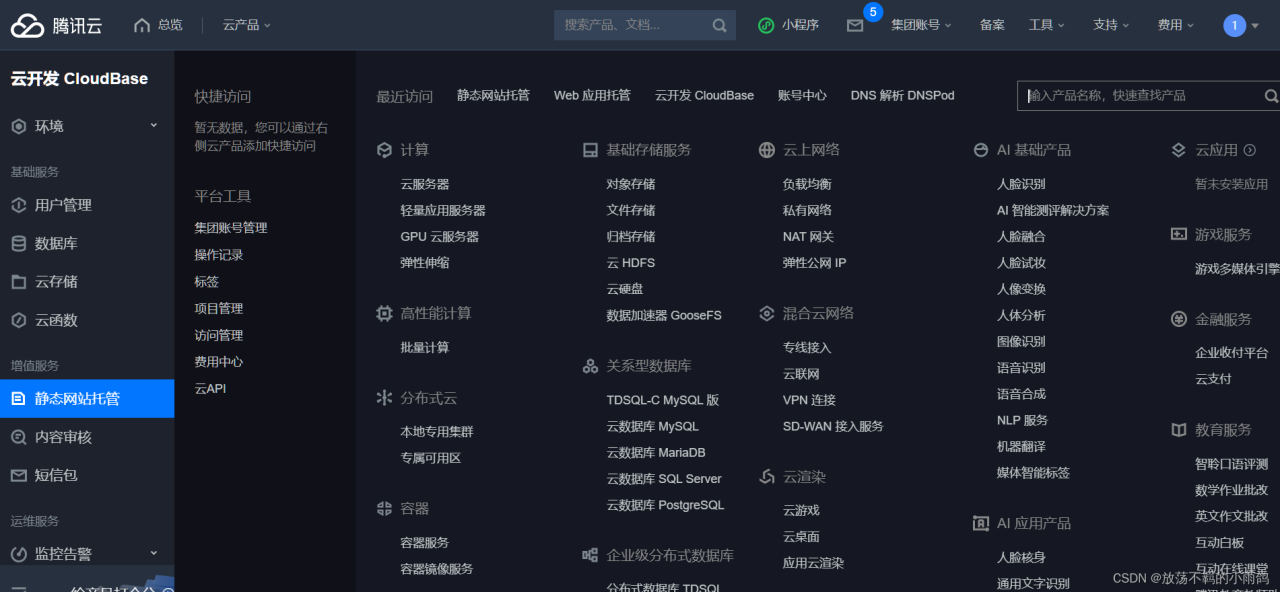Open the 轻量应用服务器 link
The width and height of the screenshot is (1280, 592).
coord(443,210)
